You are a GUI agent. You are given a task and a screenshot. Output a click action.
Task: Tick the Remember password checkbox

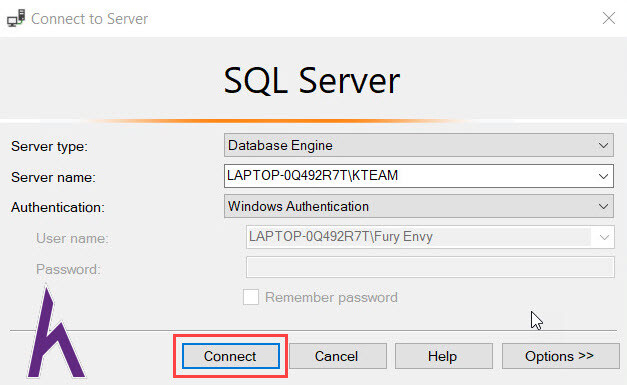(x=251, y=297)
